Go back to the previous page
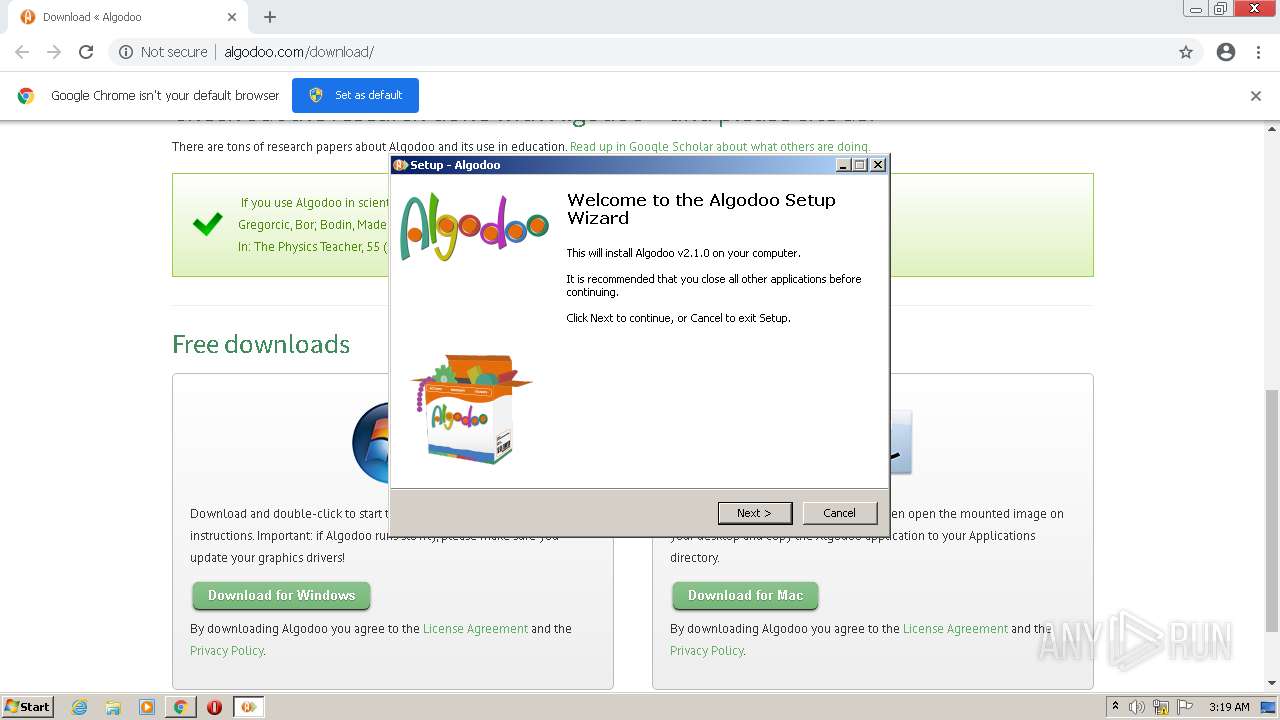The image size is (1280, 720). coord(22,52)
